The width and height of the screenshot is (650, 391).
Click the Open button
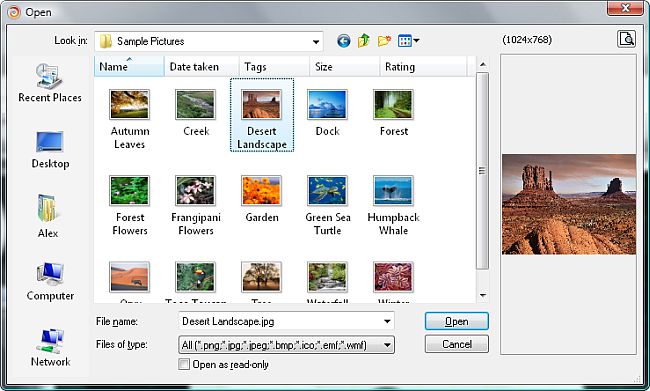pyautogui.click(x=457, y=321)
